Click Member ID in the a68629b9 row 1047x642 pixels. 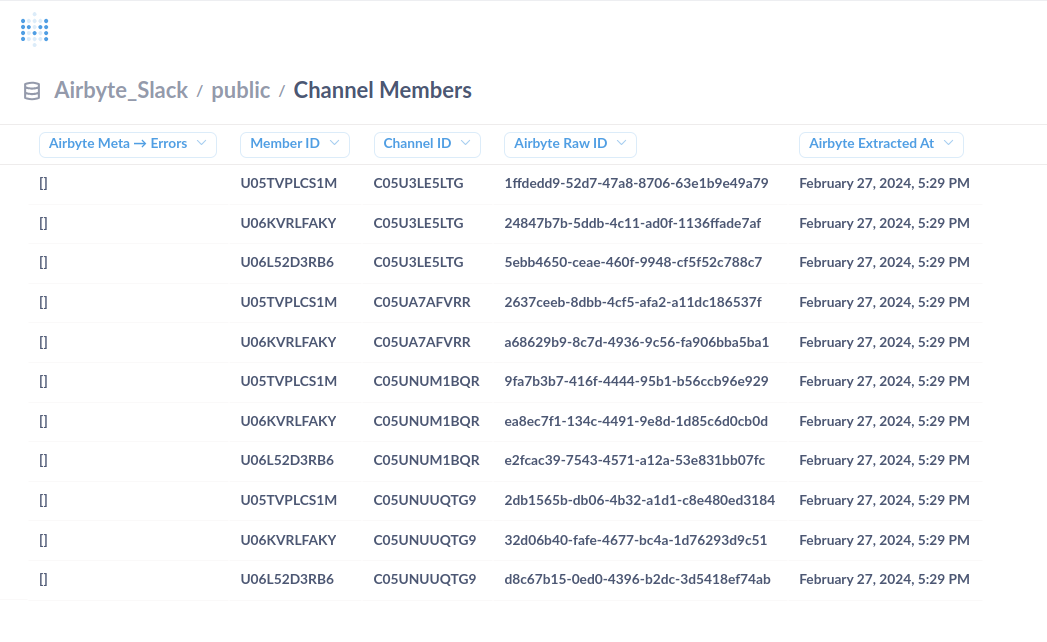tap(288, 342)
